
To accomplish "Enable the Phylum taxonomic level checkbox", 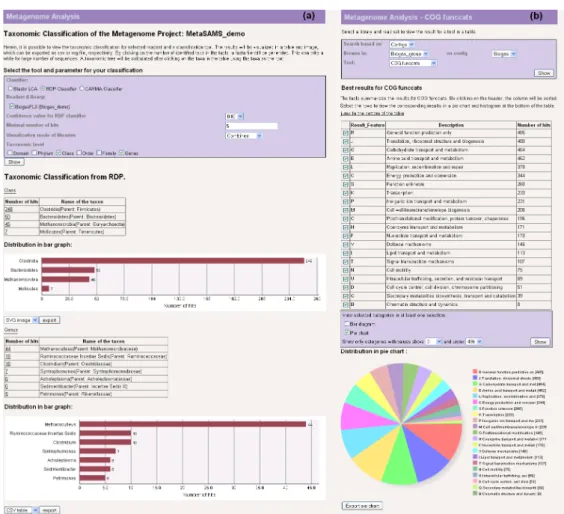I will pos(34,153).
